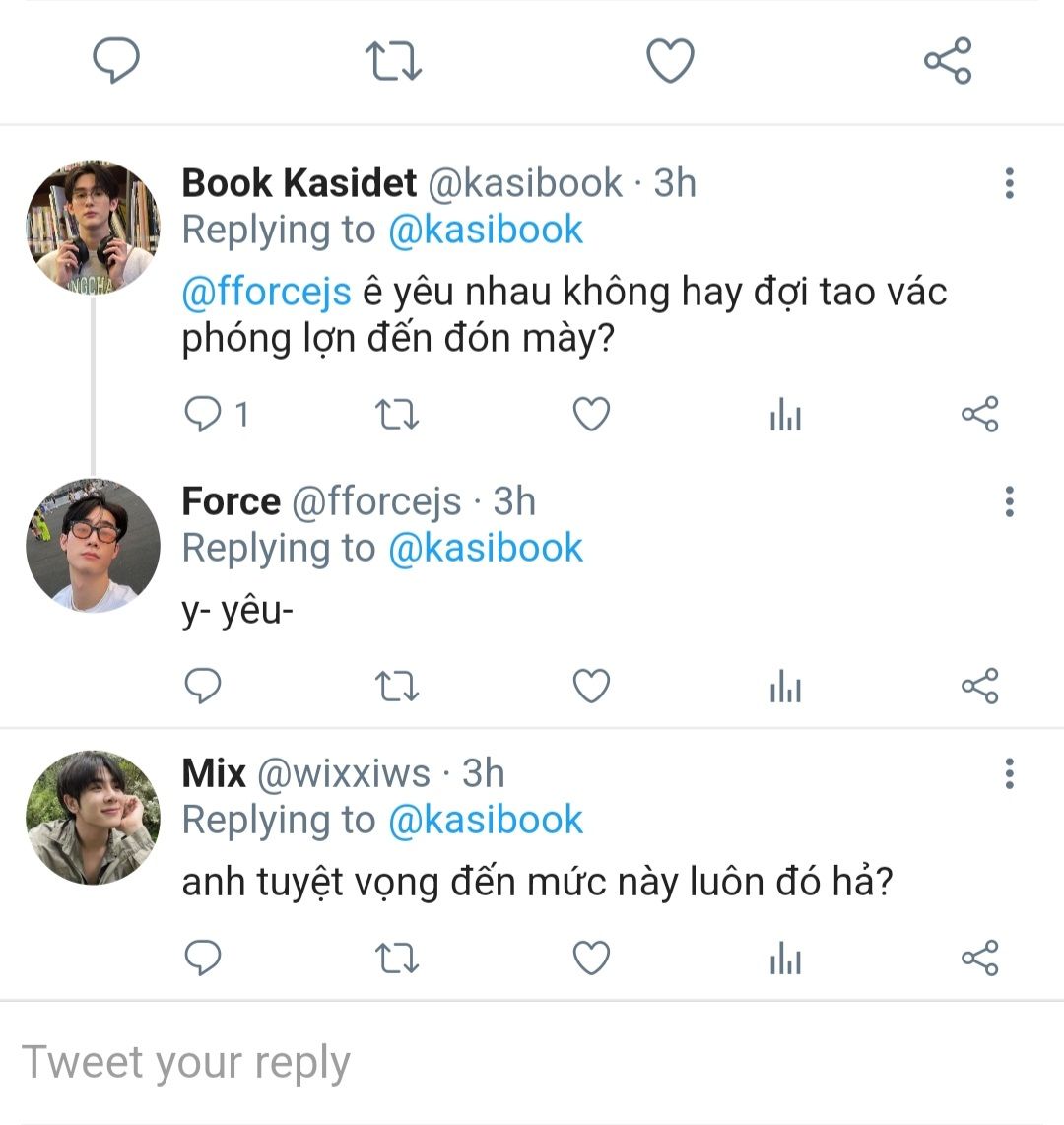
Task: Open more options for Force's tweet
Action: 1009,501
